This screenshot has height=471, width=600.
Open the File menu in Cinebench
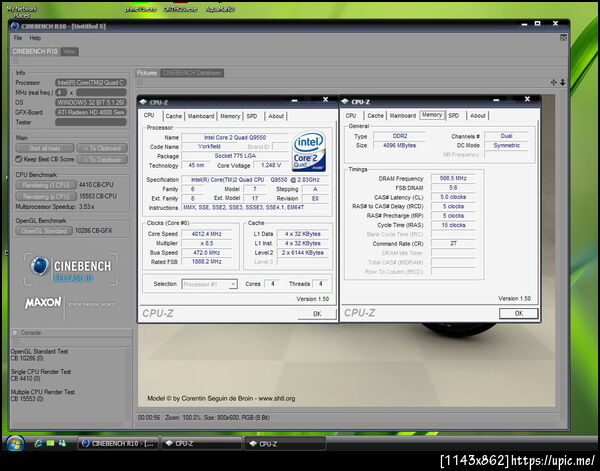18,38
